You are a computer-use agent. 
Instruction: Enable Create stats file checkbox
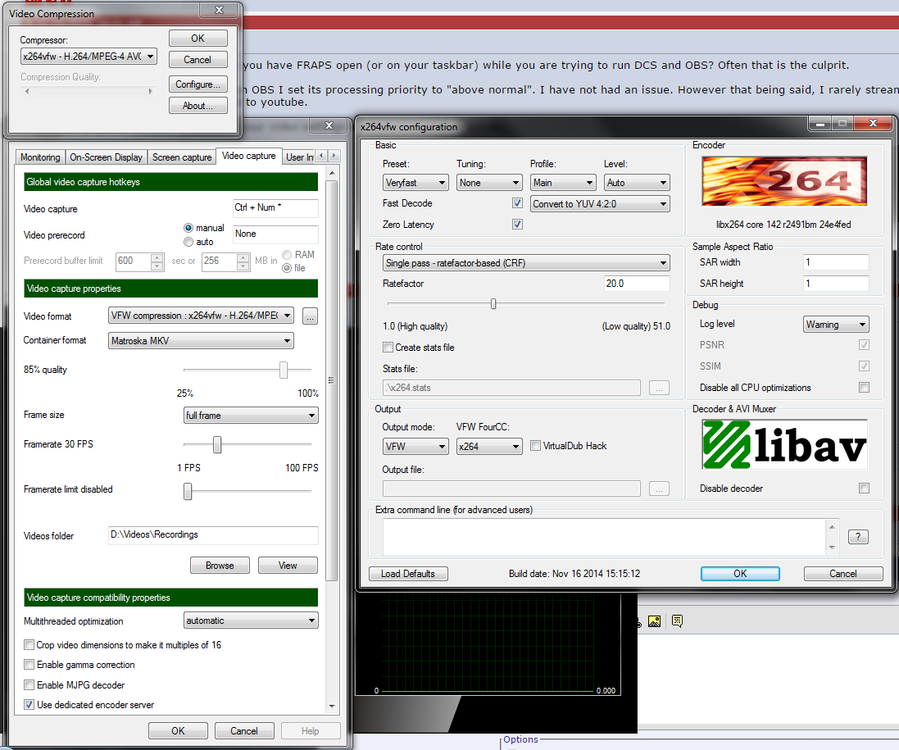388,347
